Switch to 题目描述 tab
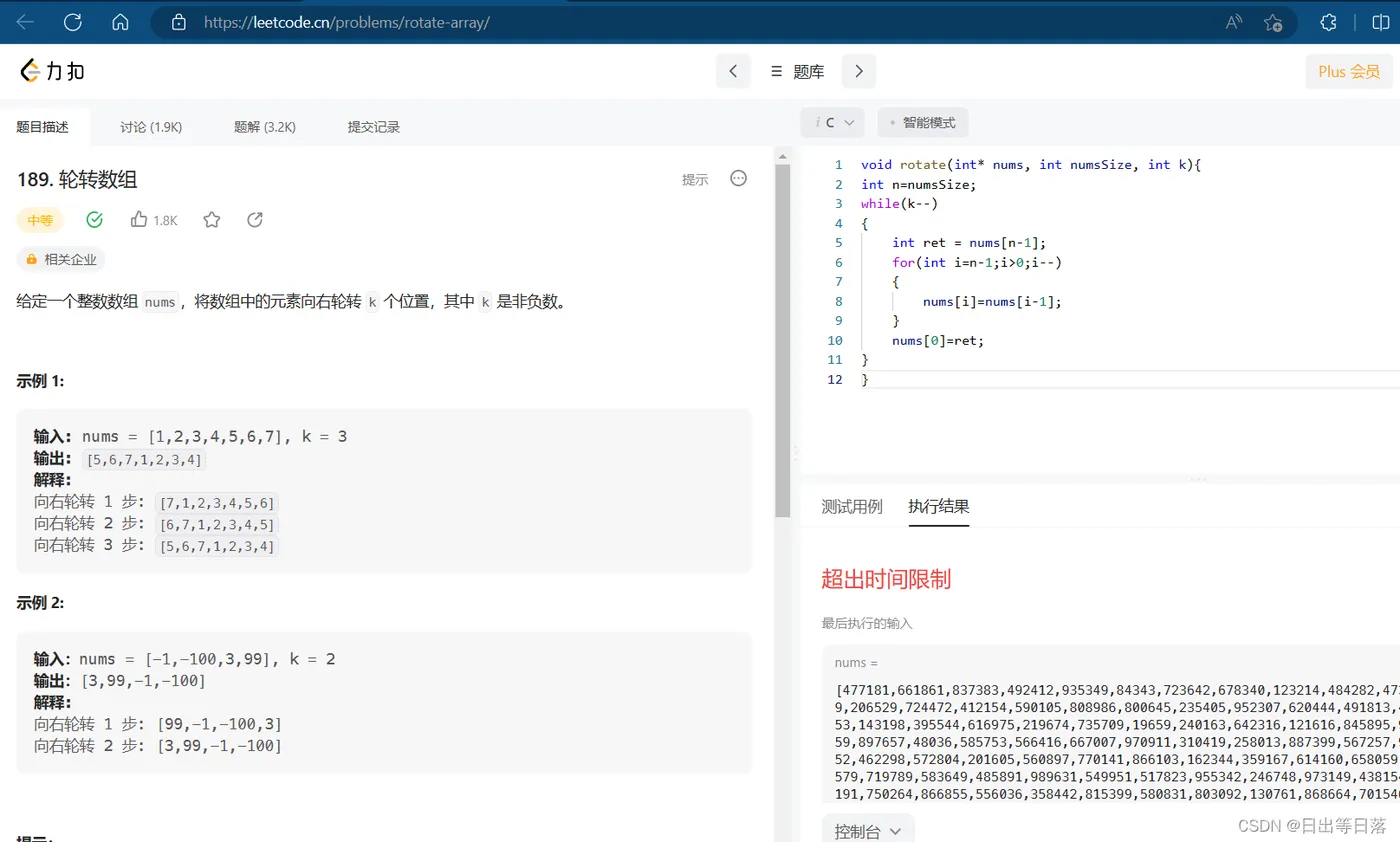This screenshot has width=1400, height=842. tap(43, 127)
